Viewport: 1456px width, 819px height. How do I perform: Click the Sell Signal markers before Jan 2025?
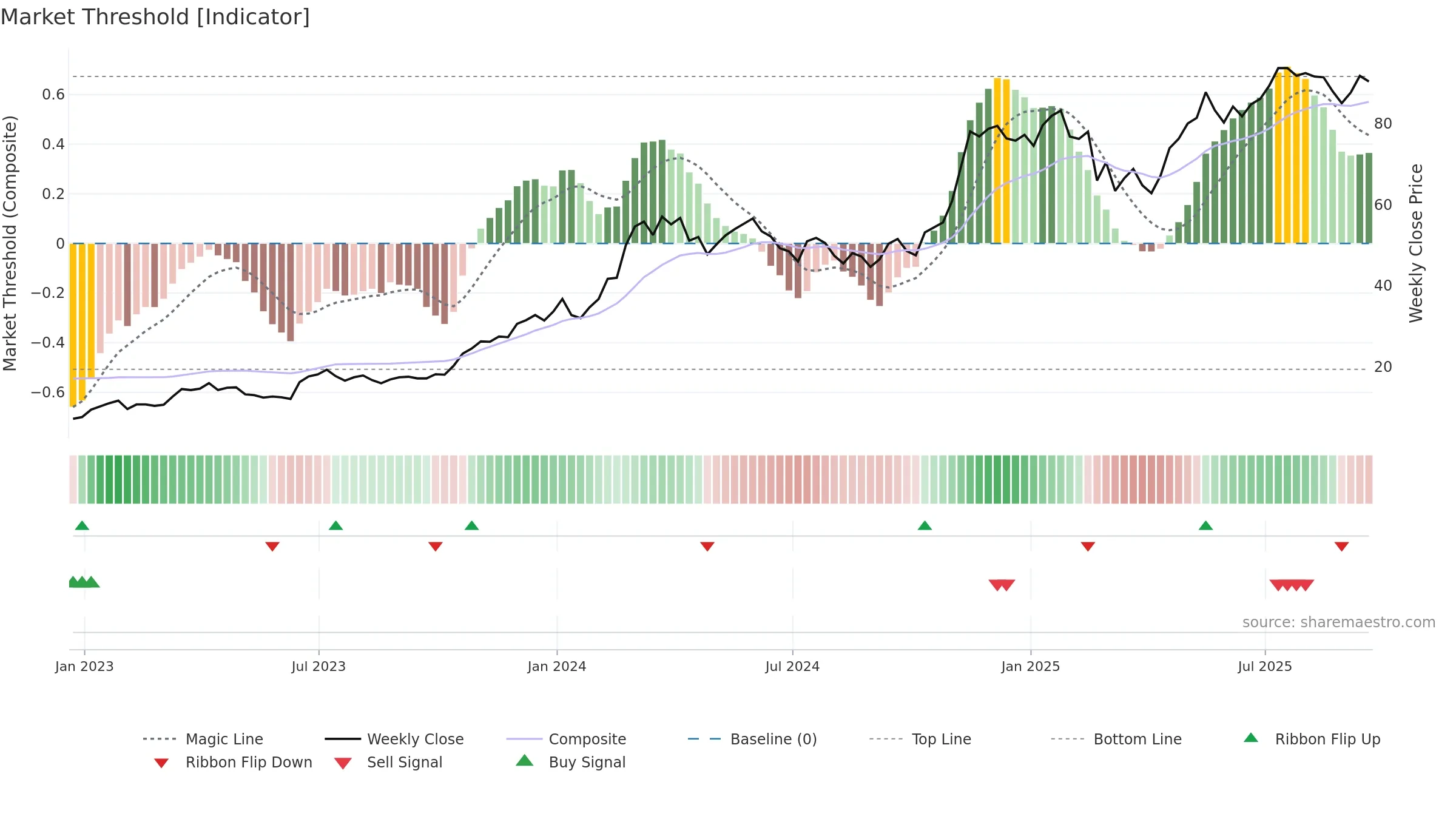1002,585
